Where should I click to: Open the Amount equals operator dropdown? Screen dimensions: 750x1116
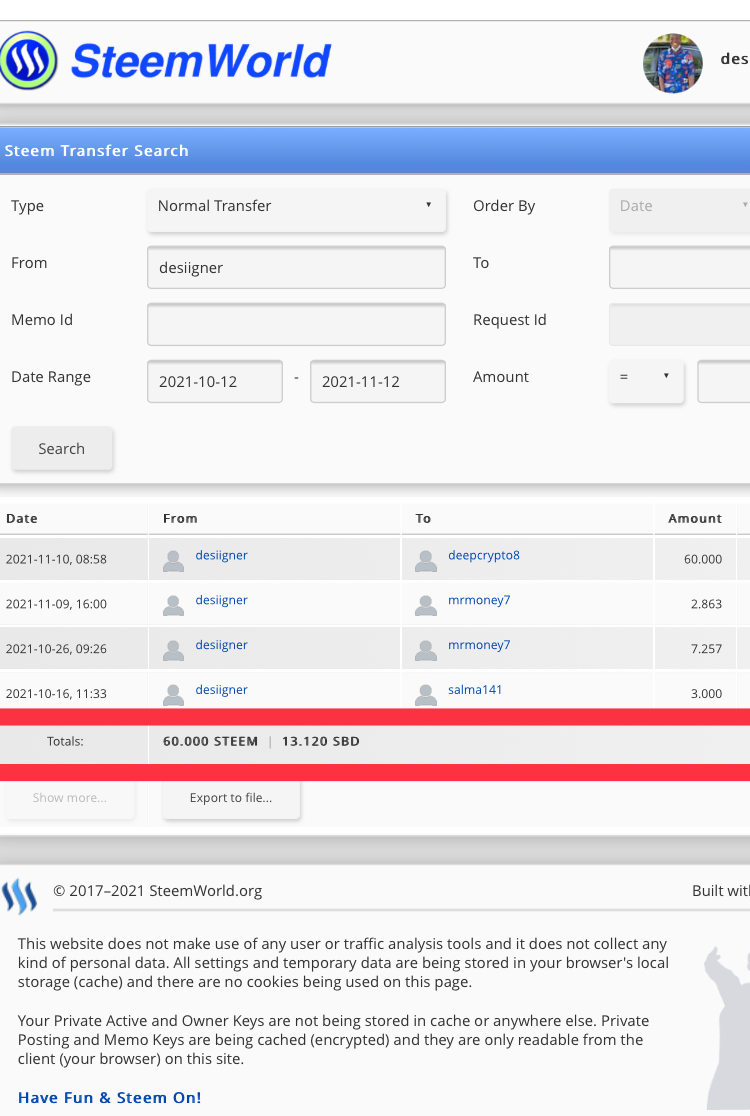(646, 381)
